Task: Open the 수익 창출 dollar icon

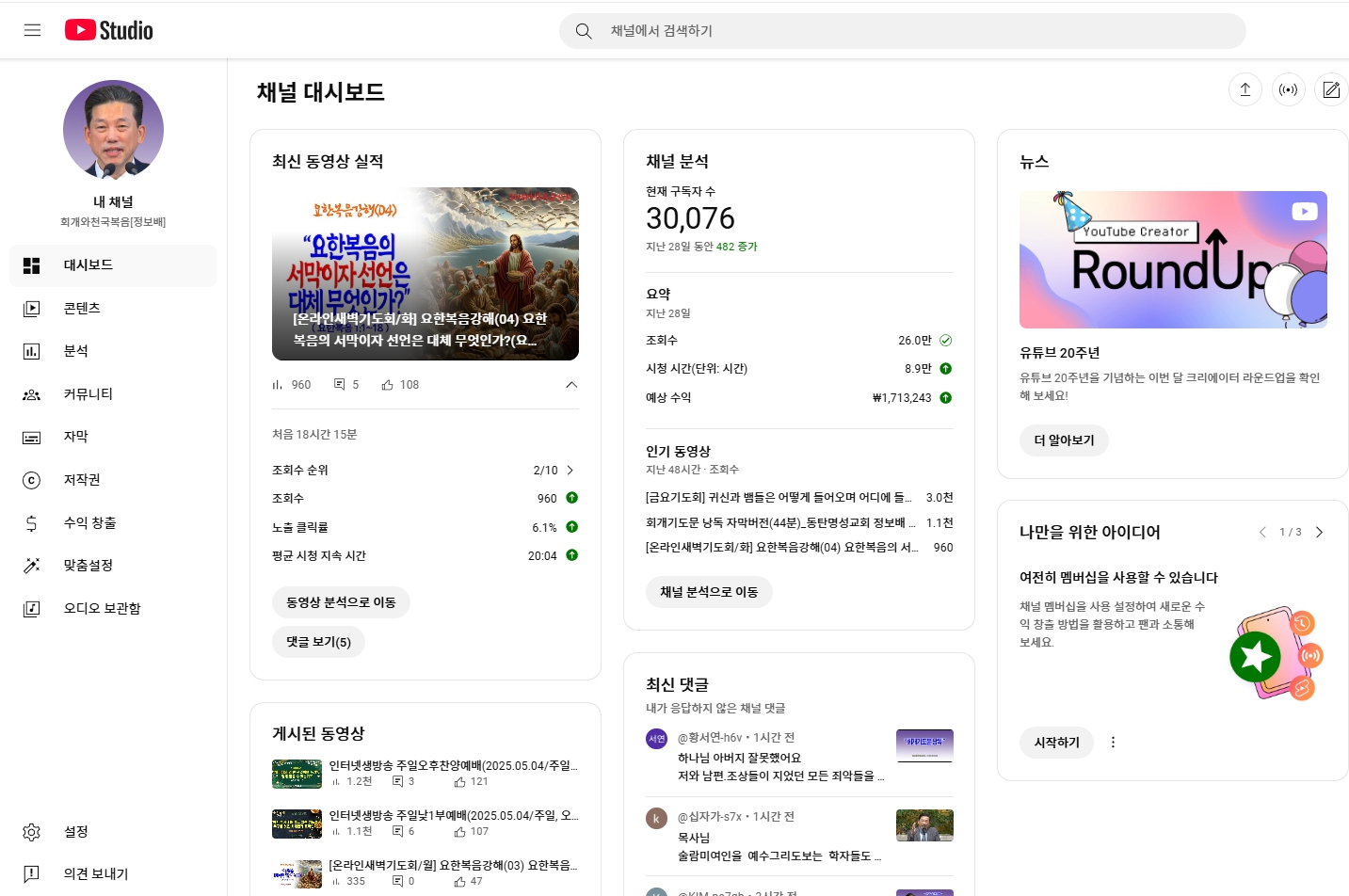Action: 32,523
